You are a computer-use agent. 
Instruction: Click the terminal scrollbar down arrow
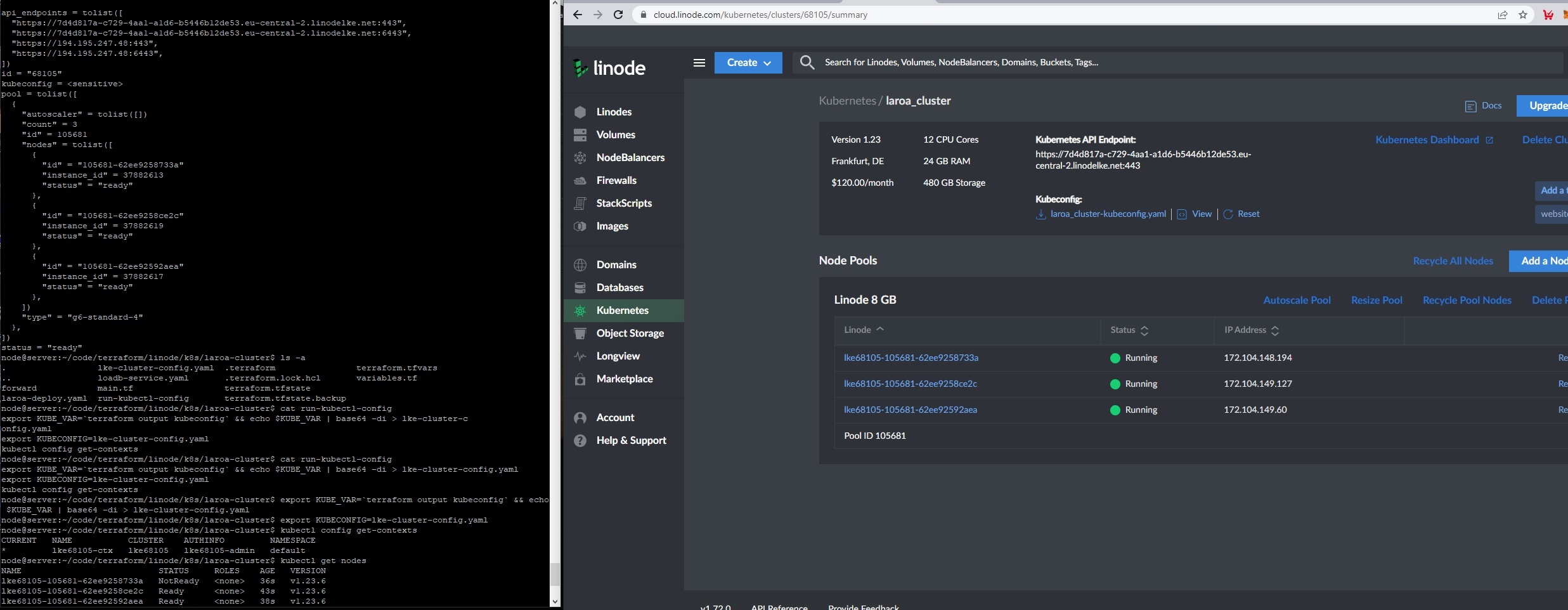pos(555,602)
